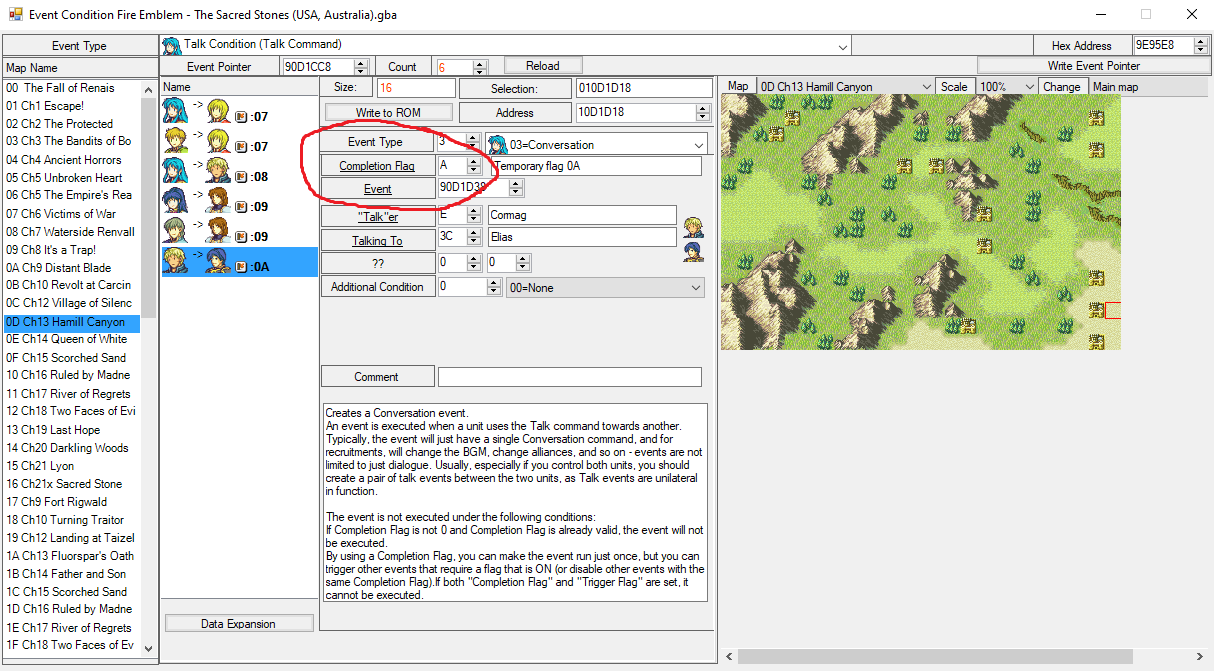Click Cormag's portrait icon beside the Talker field

[693, 227]
